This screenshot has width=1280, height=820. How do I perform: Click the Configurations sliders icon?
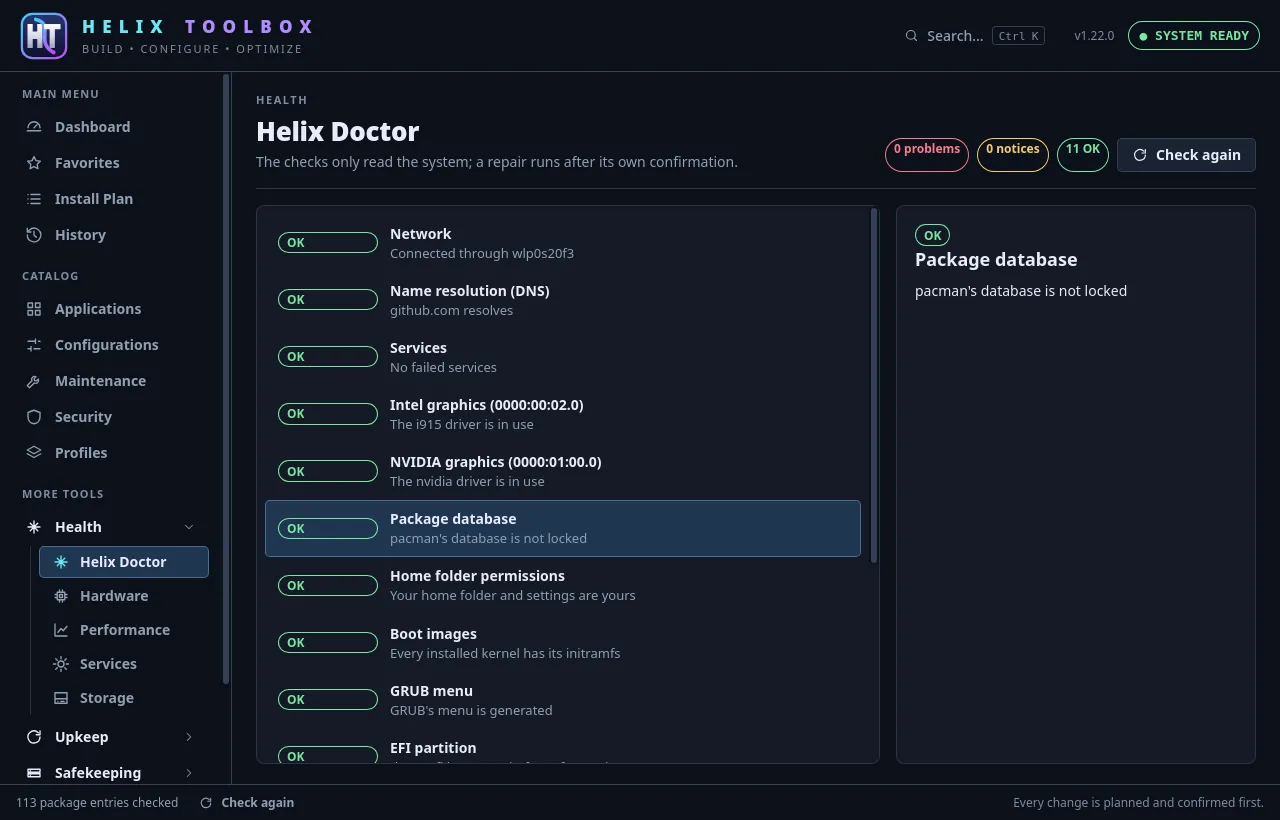click(x=34, y=345)
